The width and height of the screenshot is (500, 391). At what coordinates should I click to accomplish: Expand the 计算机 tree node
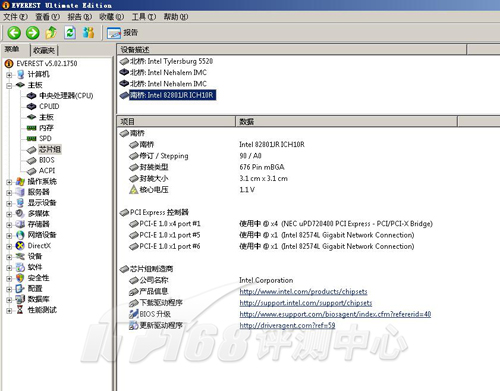tap(9, 75)
